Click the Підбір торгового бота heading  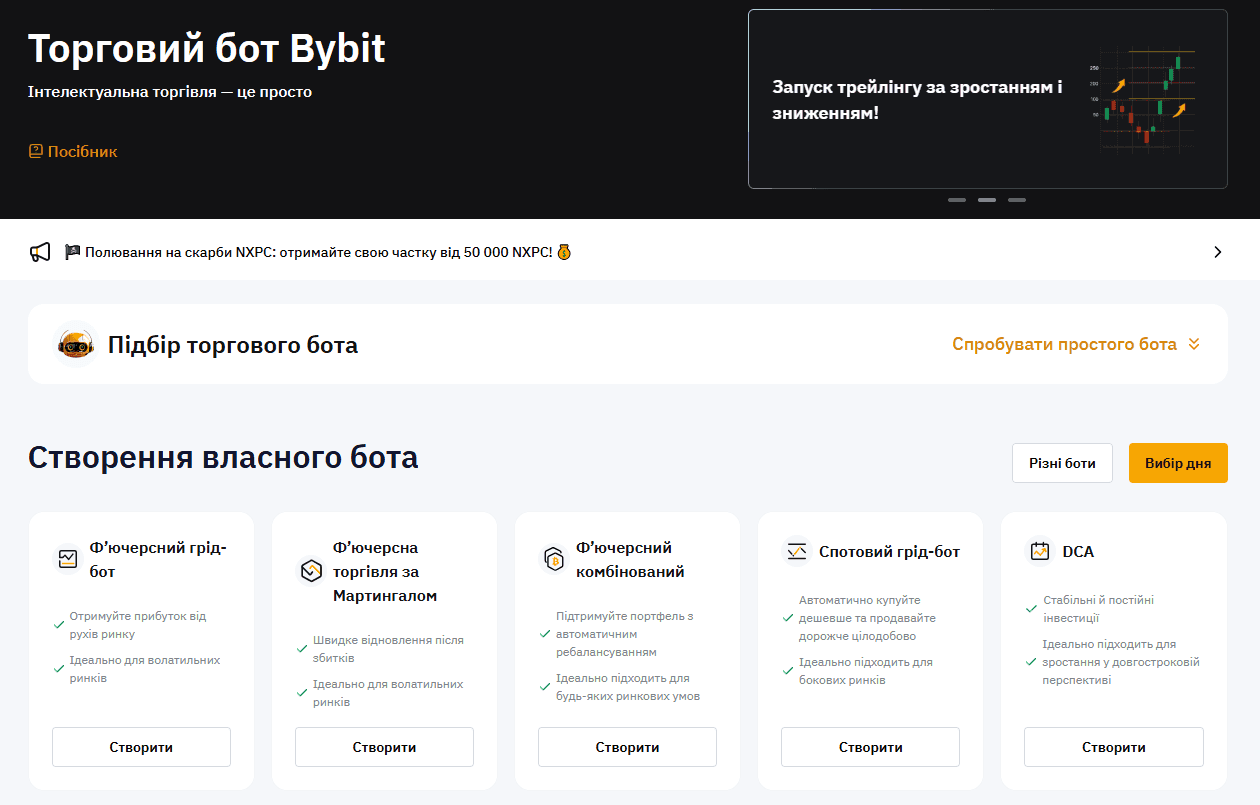pyautogui.click(x=233, y=345)
